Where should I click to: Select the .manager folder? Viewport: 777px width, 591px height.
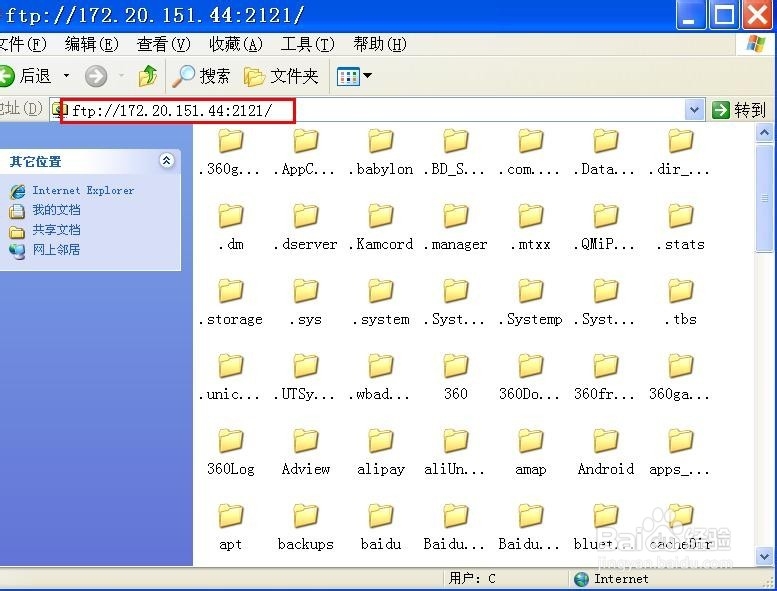pos(455,226)
